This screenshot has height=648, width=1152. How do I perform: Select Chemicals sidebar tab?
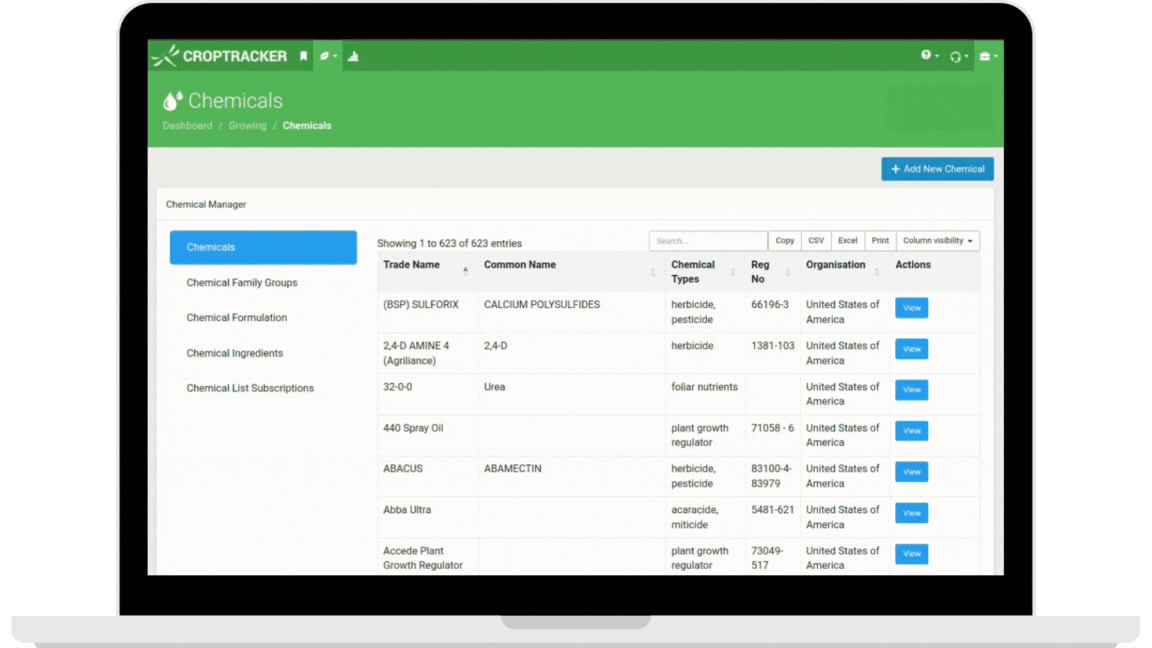coord(263,248)
